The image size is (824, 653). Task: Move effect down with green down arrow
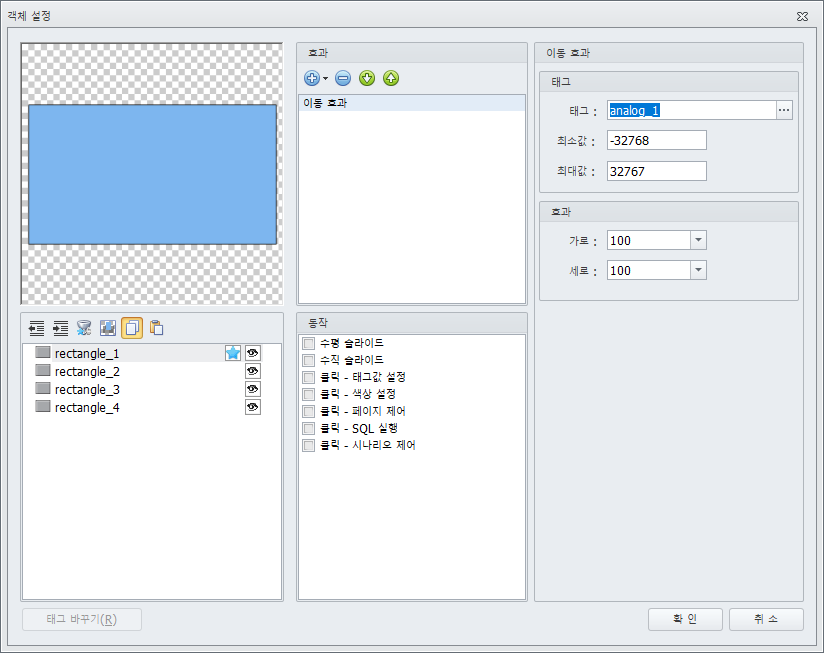click(x=367, y=78)
